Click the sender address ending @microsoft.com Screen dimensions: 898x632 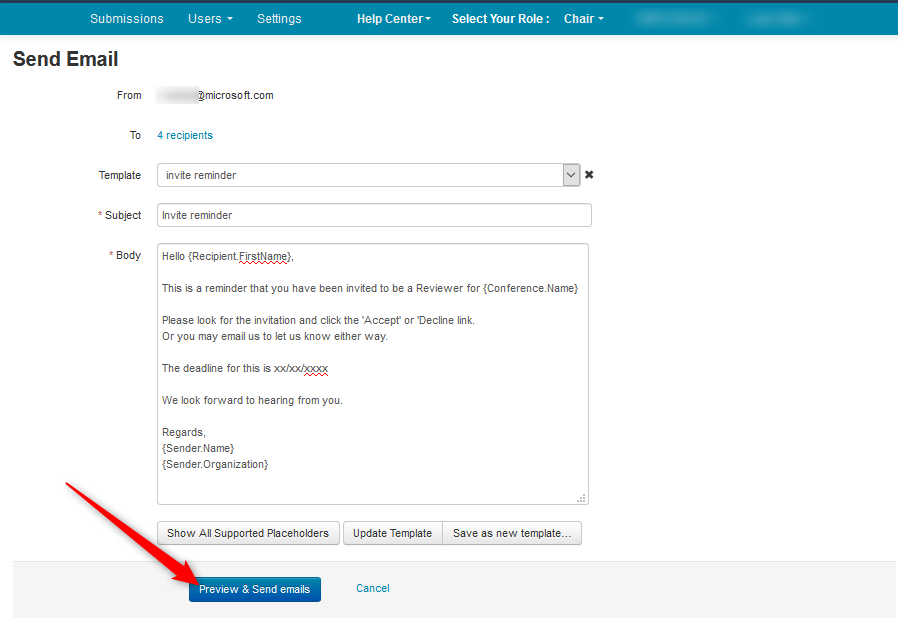[x=215, y=96]
